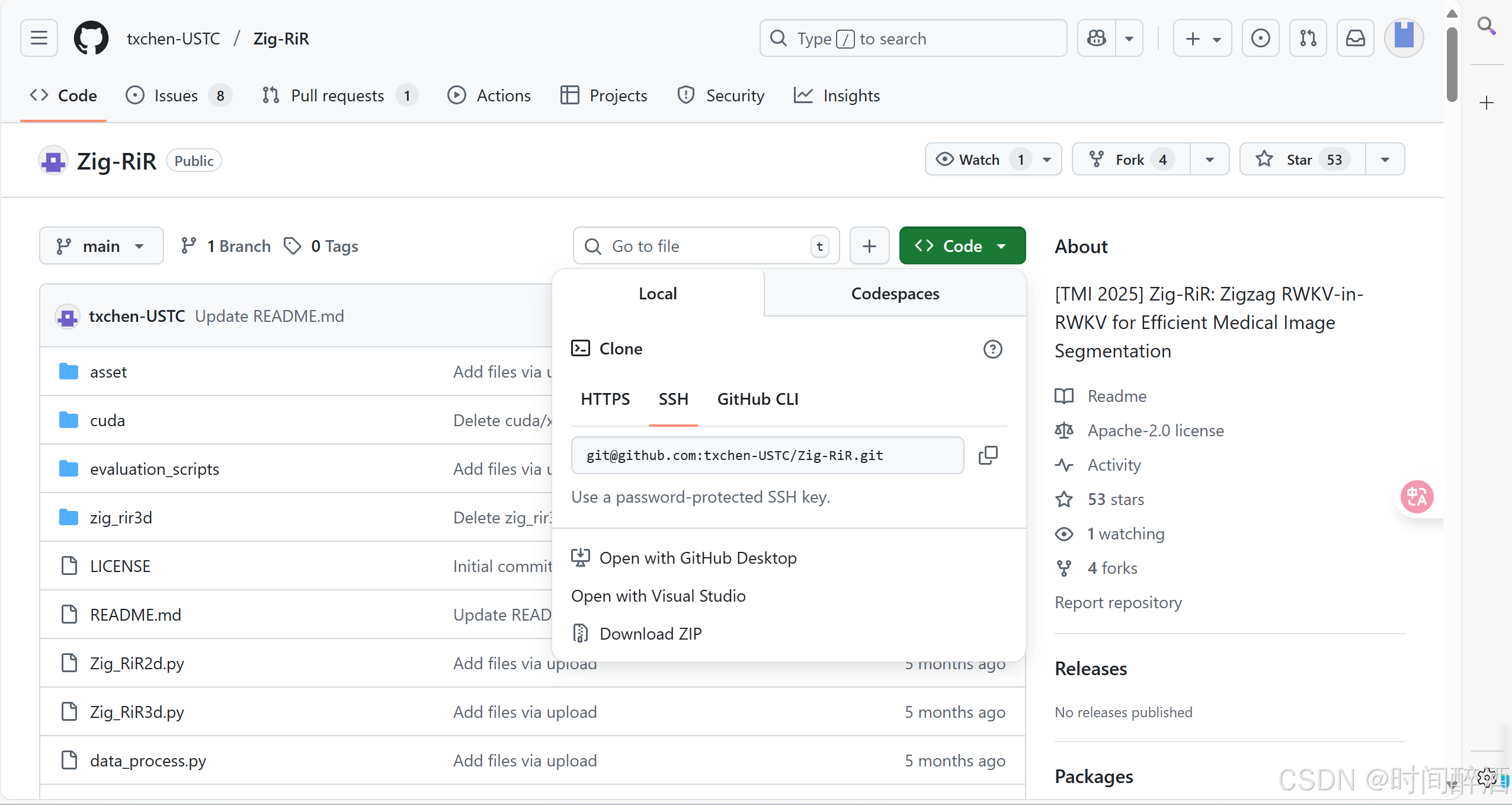Open the Security tab
Screen dimensions: 1512x805
tap(720, 95)
